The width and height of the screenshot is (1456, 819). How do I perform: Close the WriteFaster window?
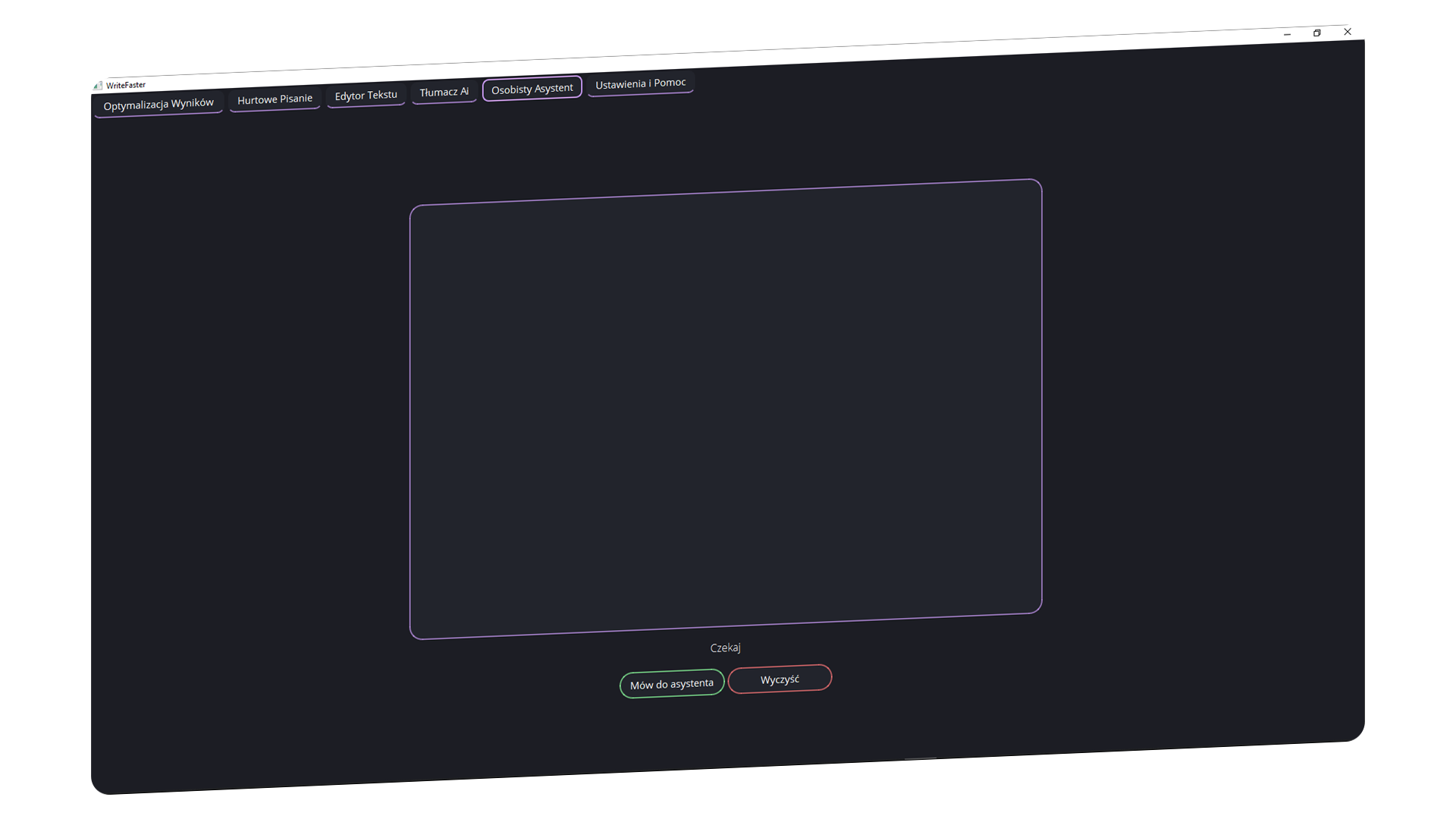pyautogui.click(x=1348, y=31)
